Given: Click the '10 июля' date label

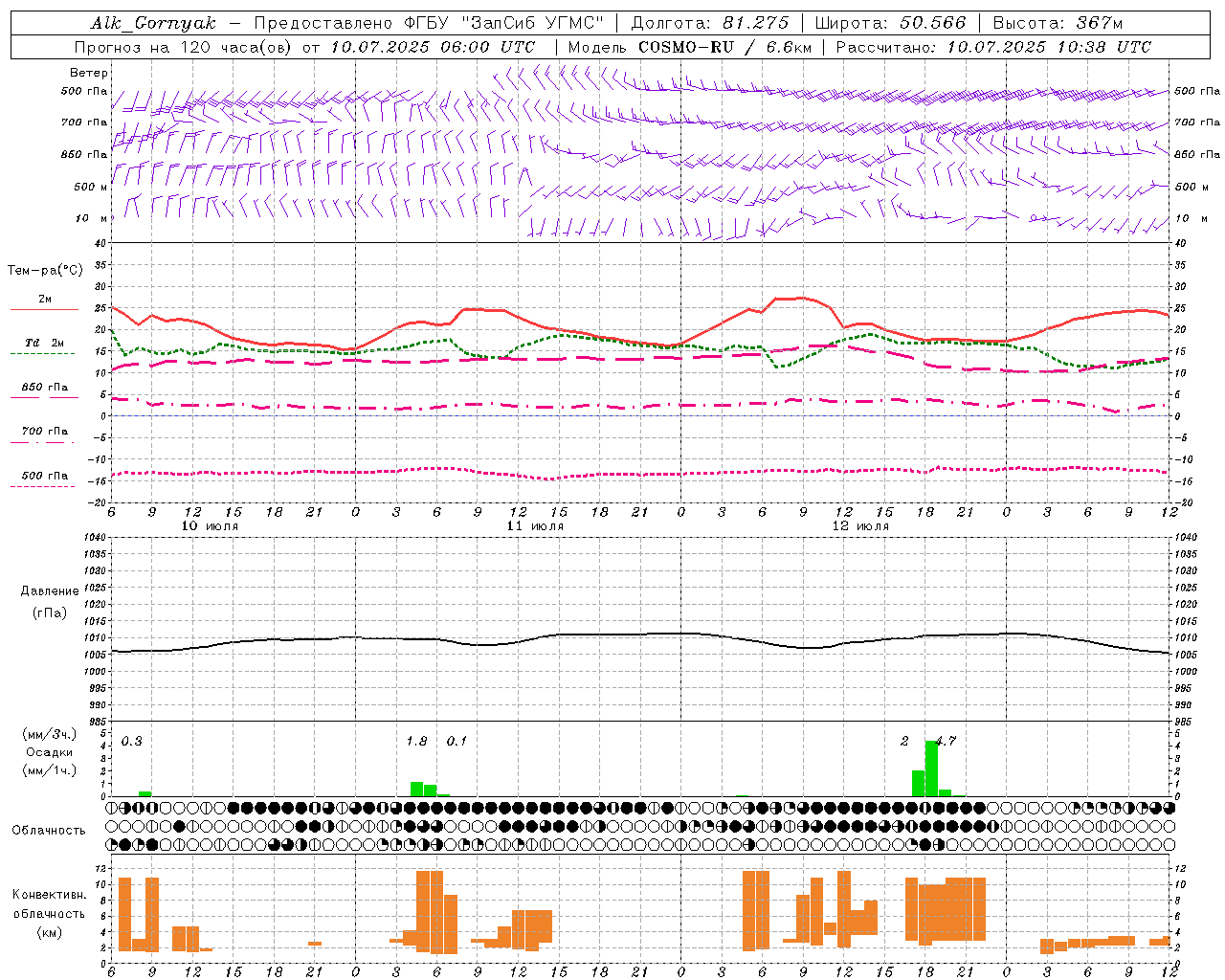Looking at the screenshot, I should (x=210, y=525).
